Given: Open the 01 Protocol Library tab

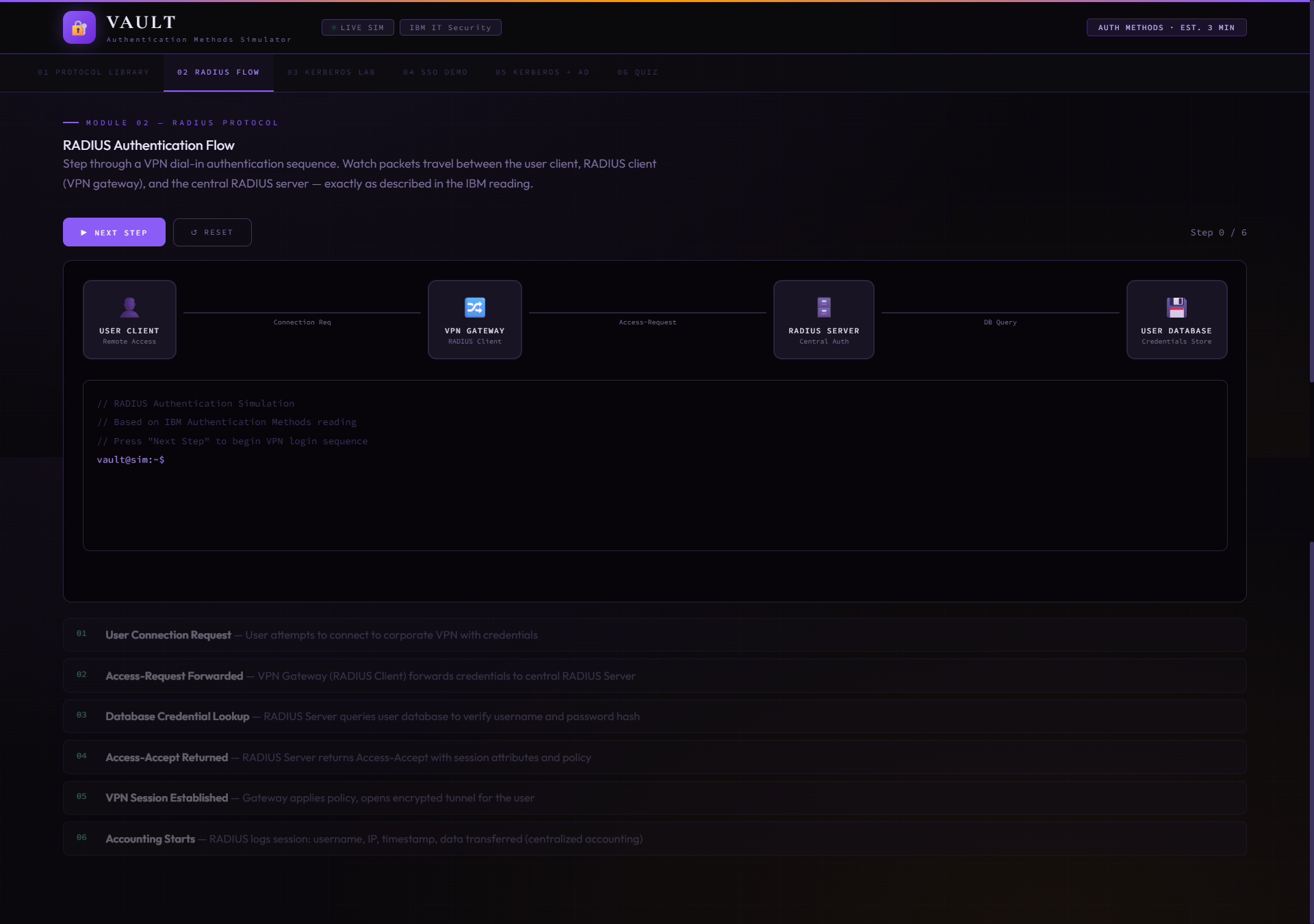Looking at the screenshot, I should pyautogui.click(x=93, y=72).
